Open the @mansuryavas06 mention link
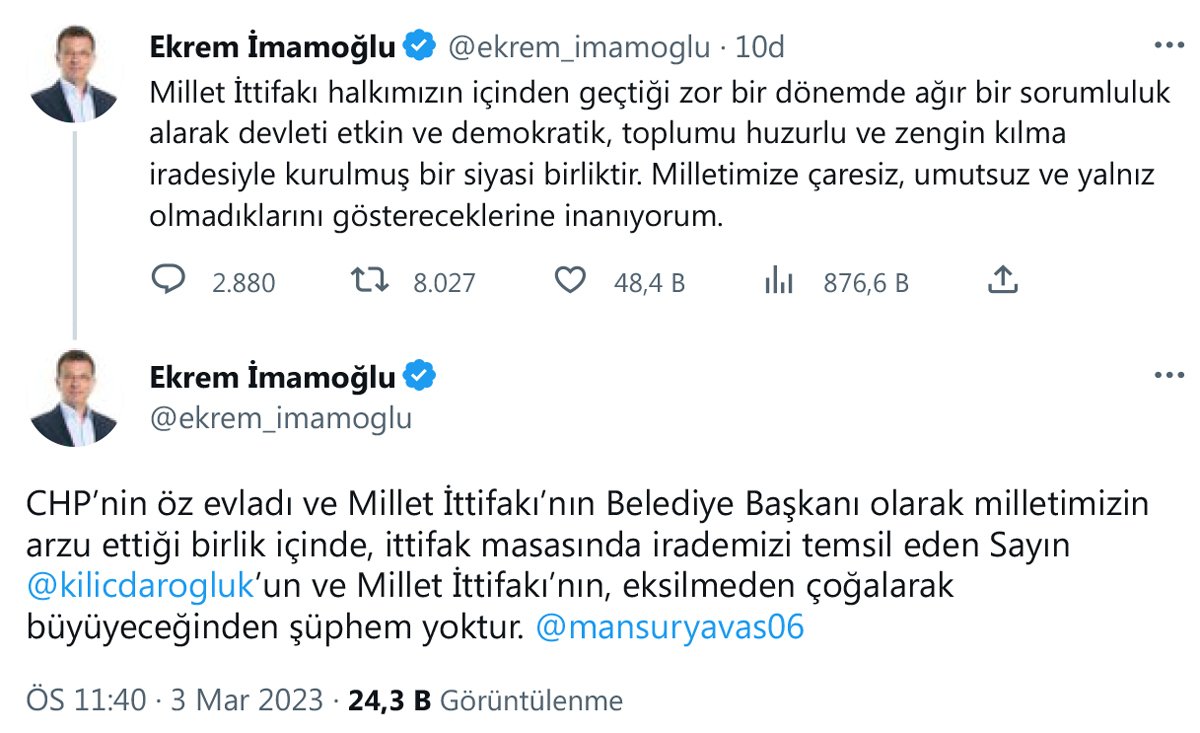The image size is (1200, 733). (670, 627)
